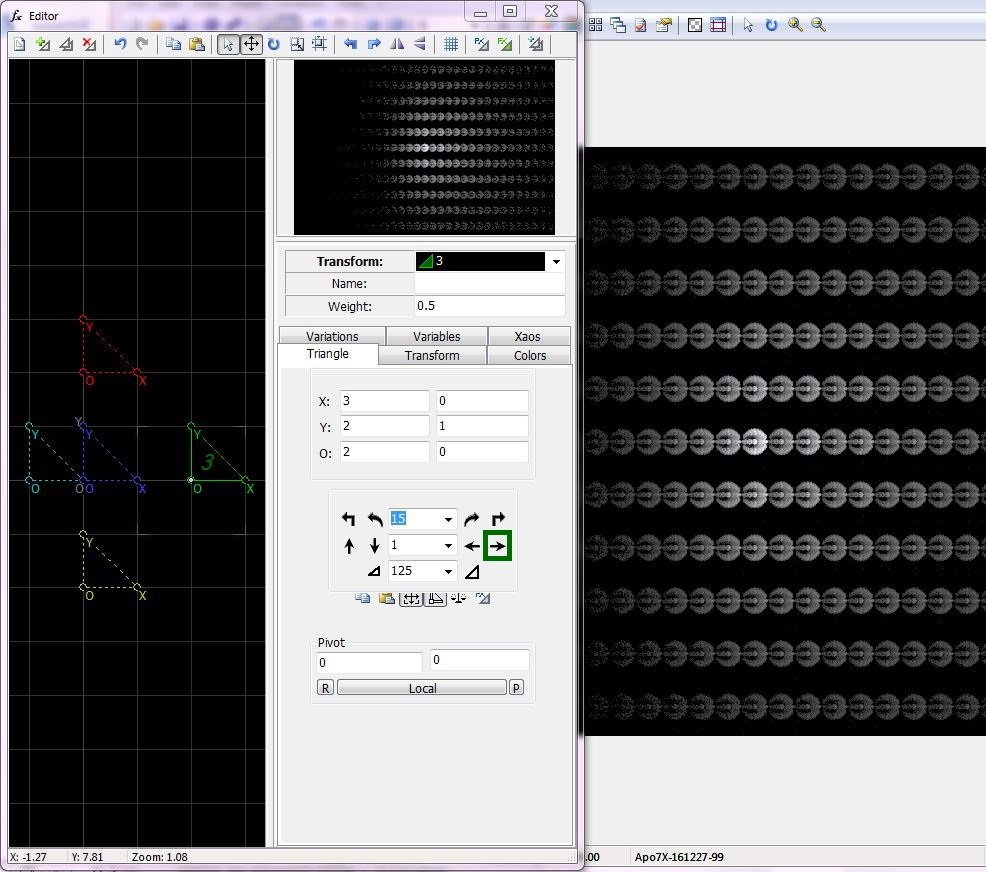Click the Name input field
The height and width of the screenshot is (872, 986).
click(489, 284)
